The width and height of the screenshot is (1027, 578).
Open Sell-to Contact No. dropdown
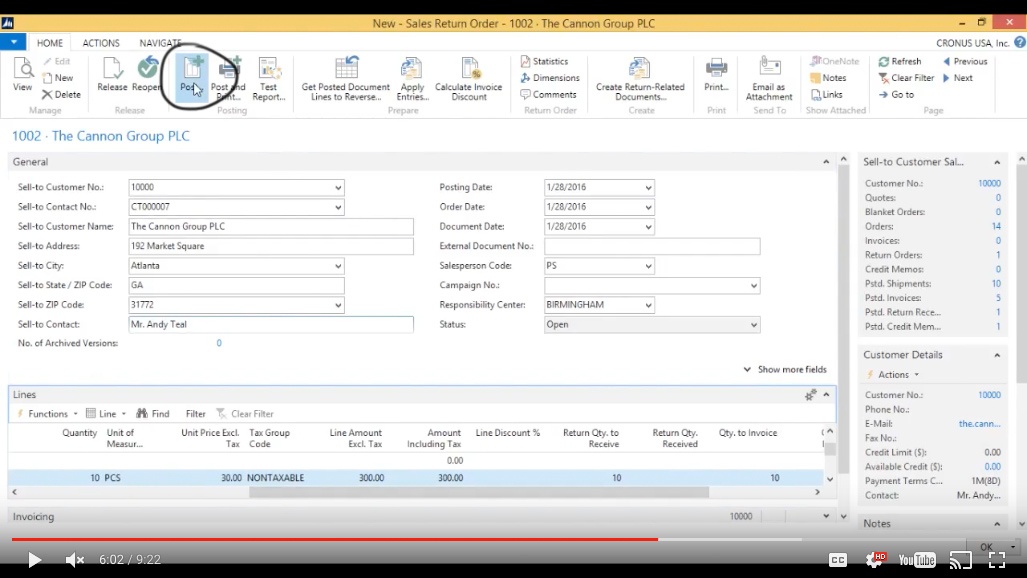[x=338, y=207]
